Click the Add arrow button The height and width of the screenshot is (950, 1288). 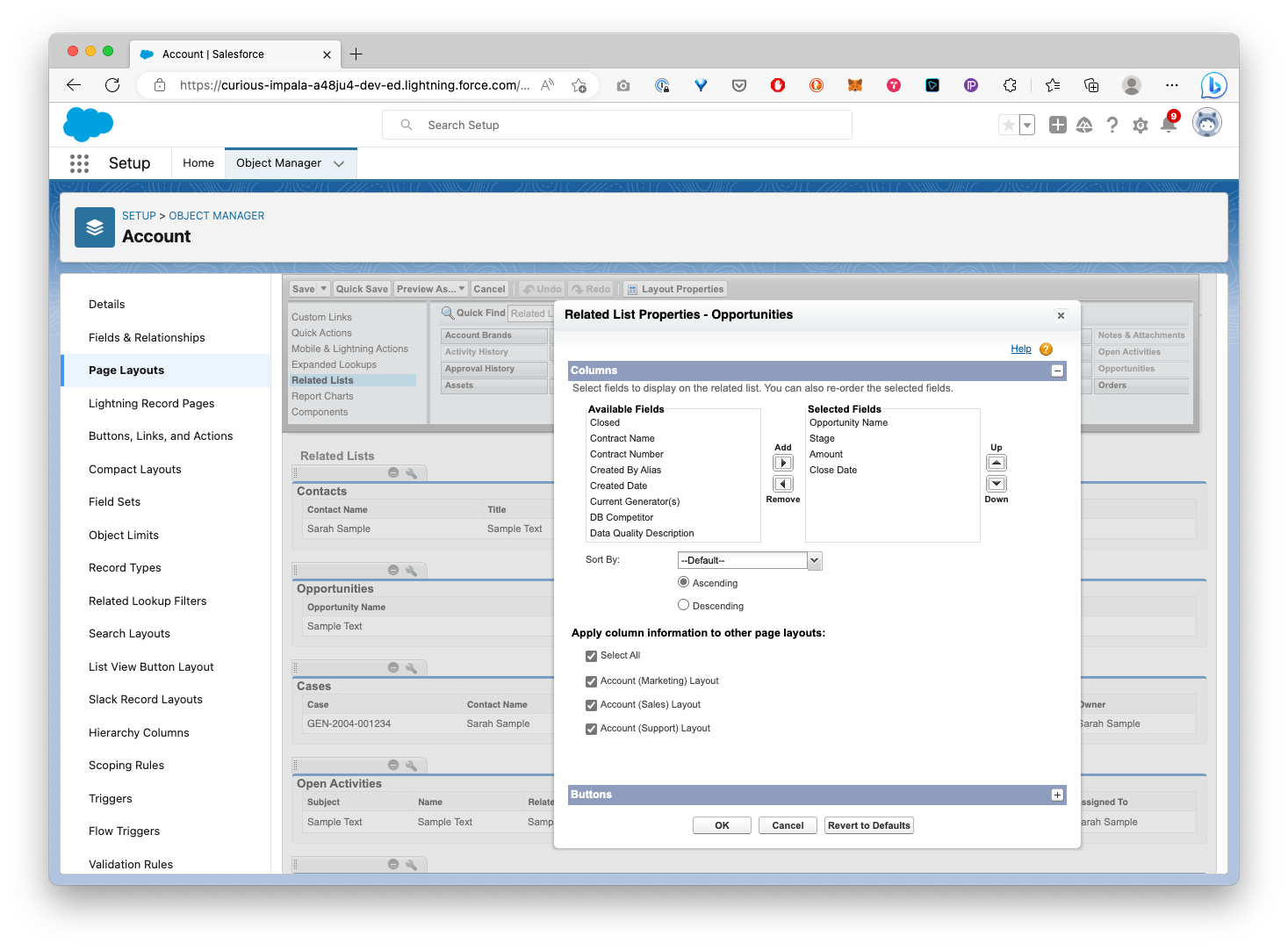pyautogui.click(x=783, y=463)
